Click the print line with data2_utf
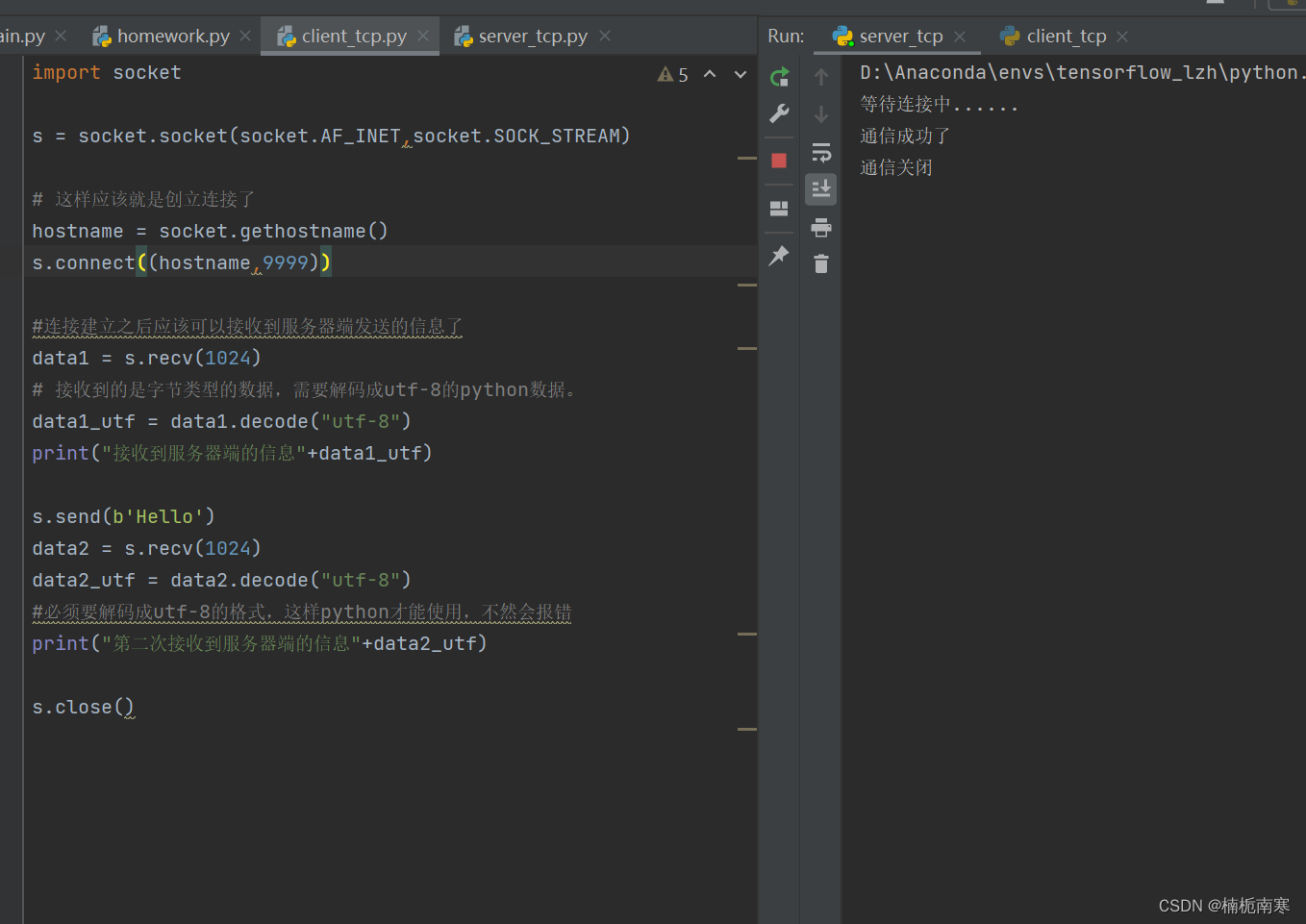 tap(260, 644)
